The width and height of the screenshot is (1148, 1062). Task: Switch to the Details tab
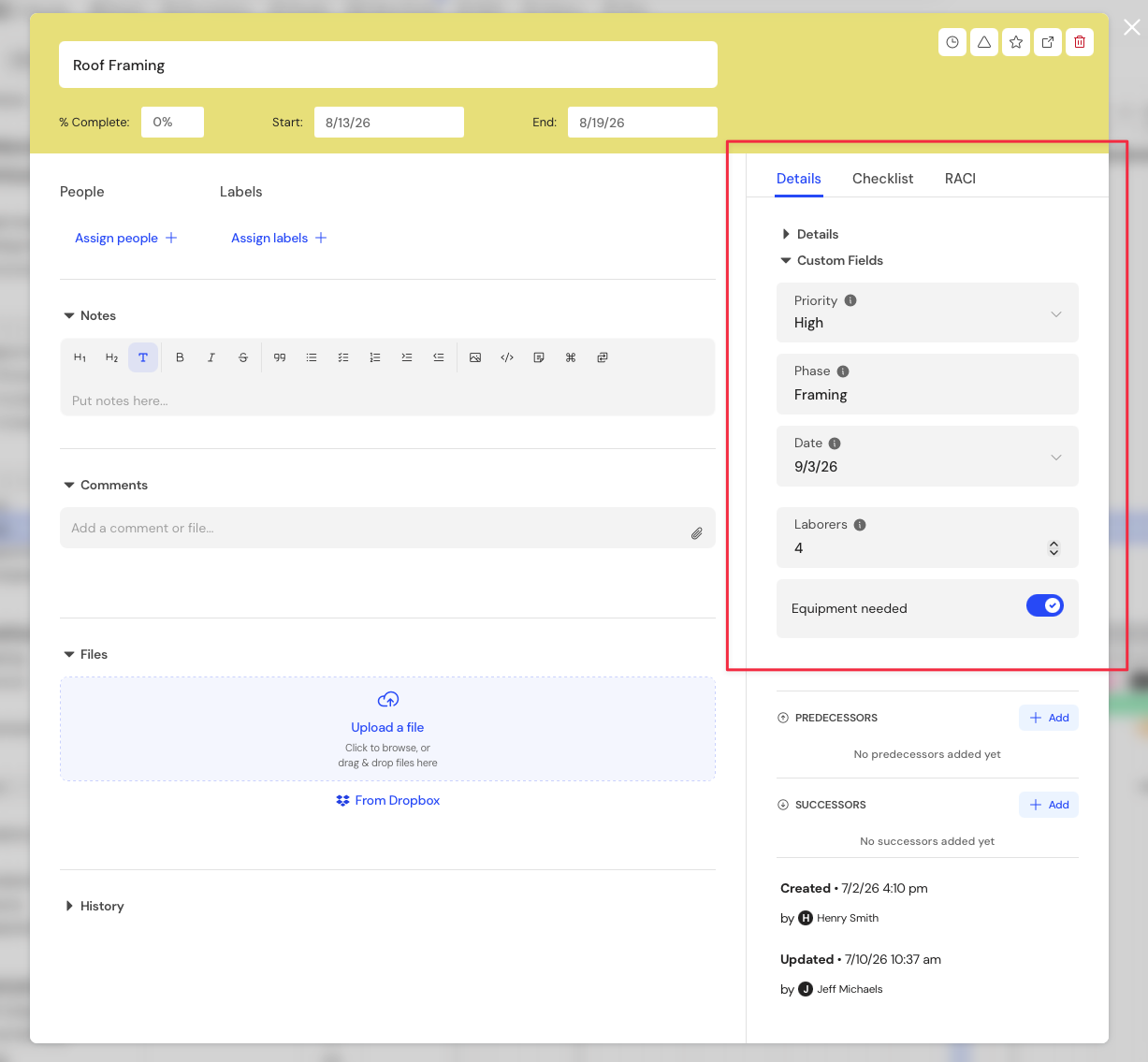[x=799, y=178]
